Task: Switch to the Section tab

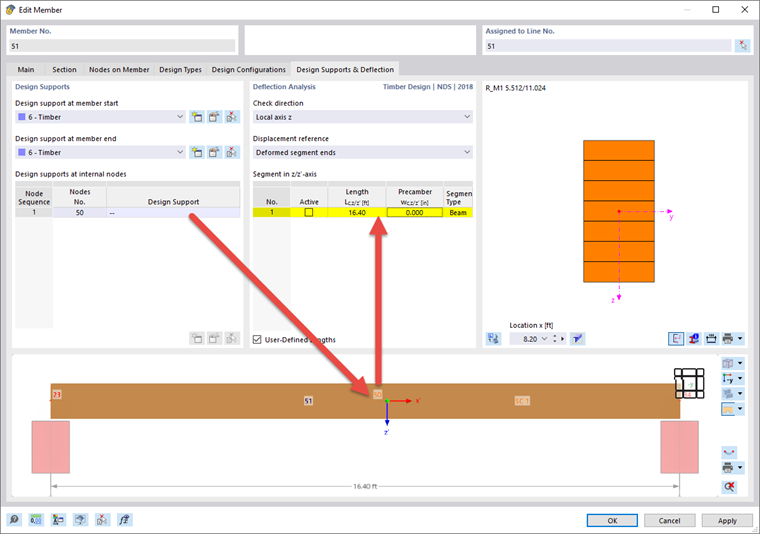Action: pos(64,69)
